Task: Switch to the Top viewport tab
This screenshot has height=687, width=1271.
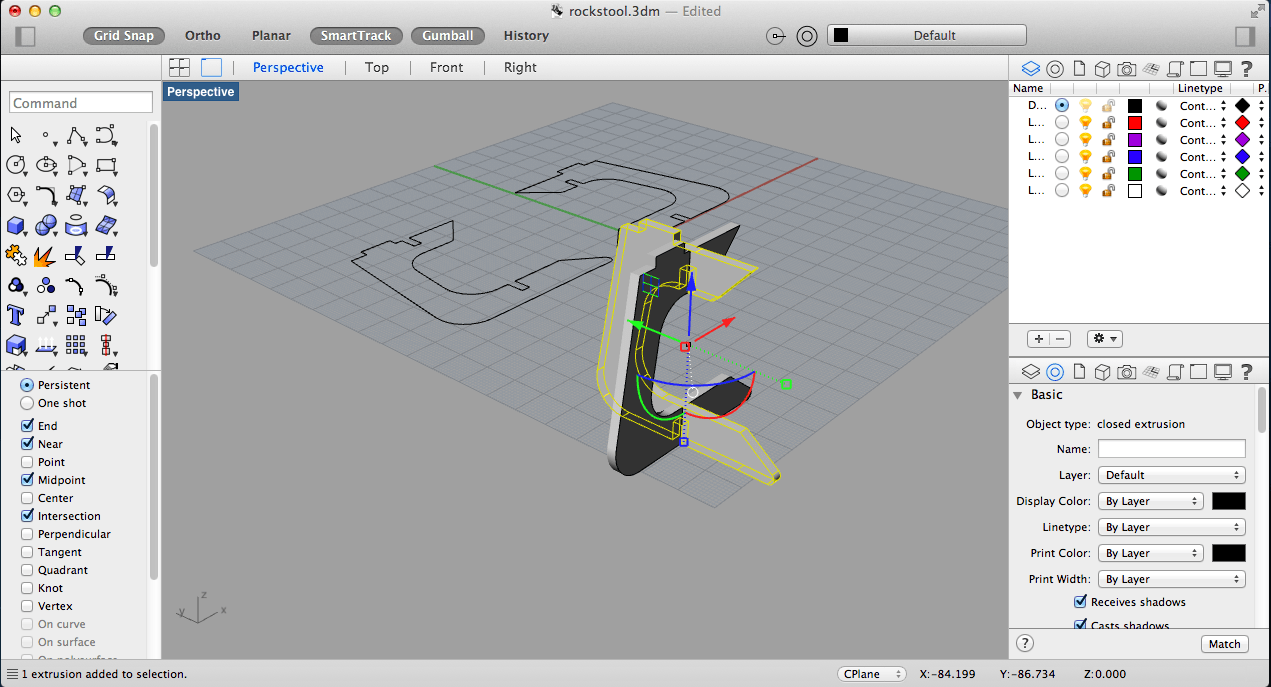Action: [377, 67]
